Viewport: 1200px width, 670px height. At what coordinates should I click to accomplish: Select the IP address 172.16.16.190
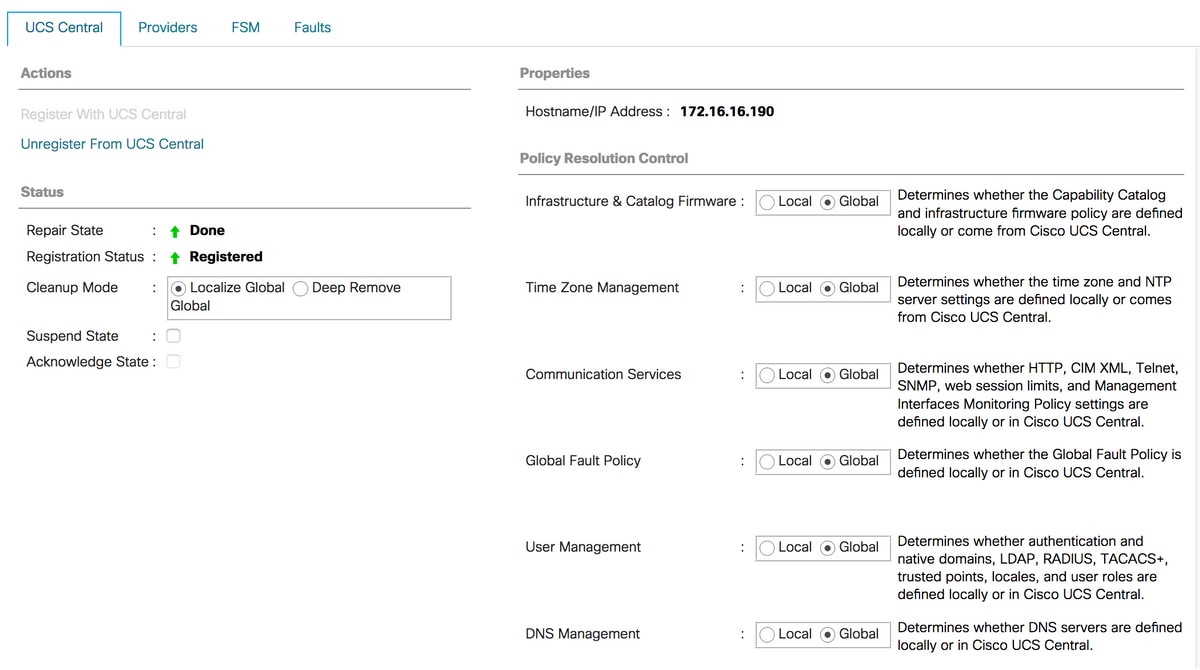click(x=727, y=111)
